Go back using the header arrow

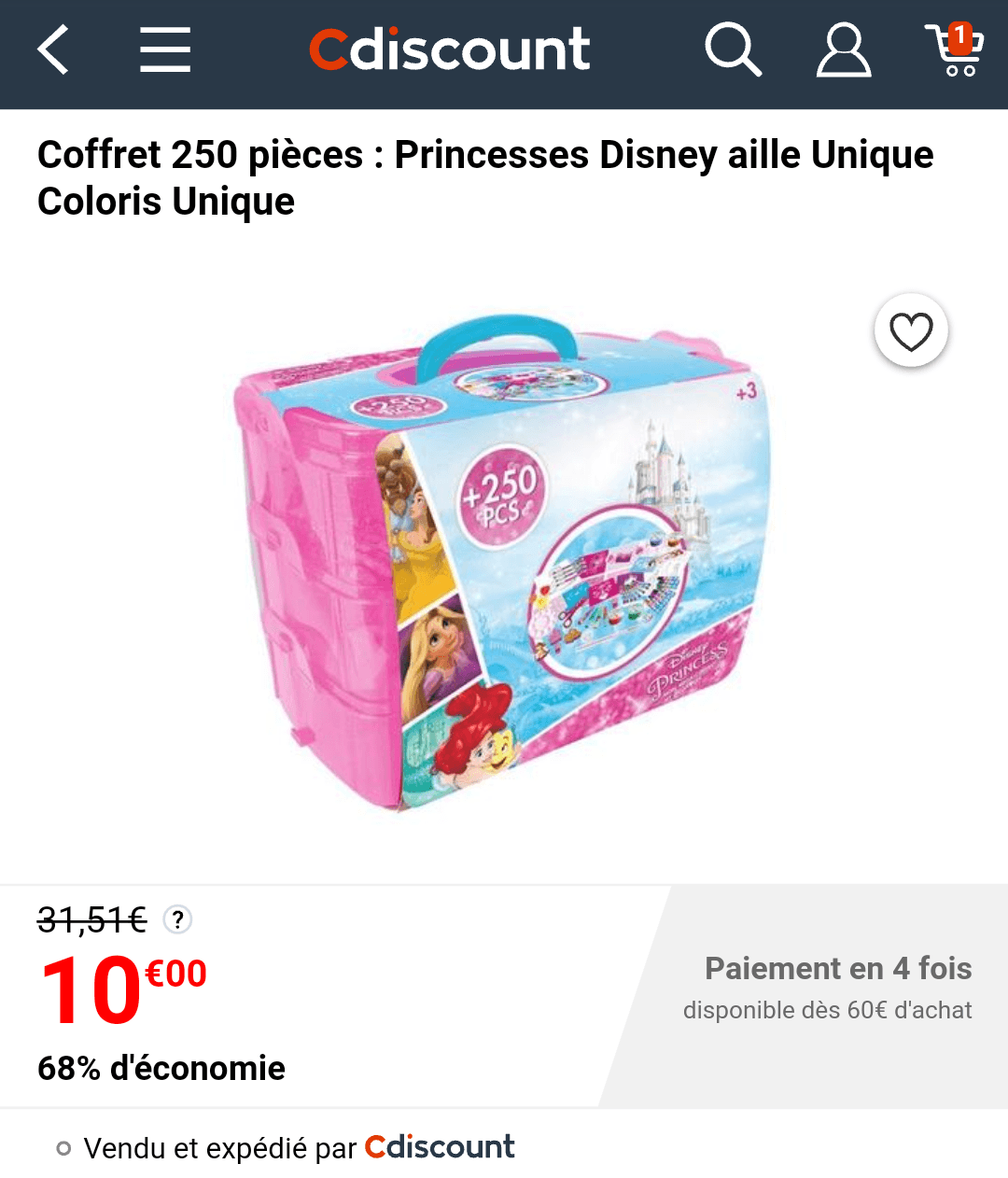[53, 49]
